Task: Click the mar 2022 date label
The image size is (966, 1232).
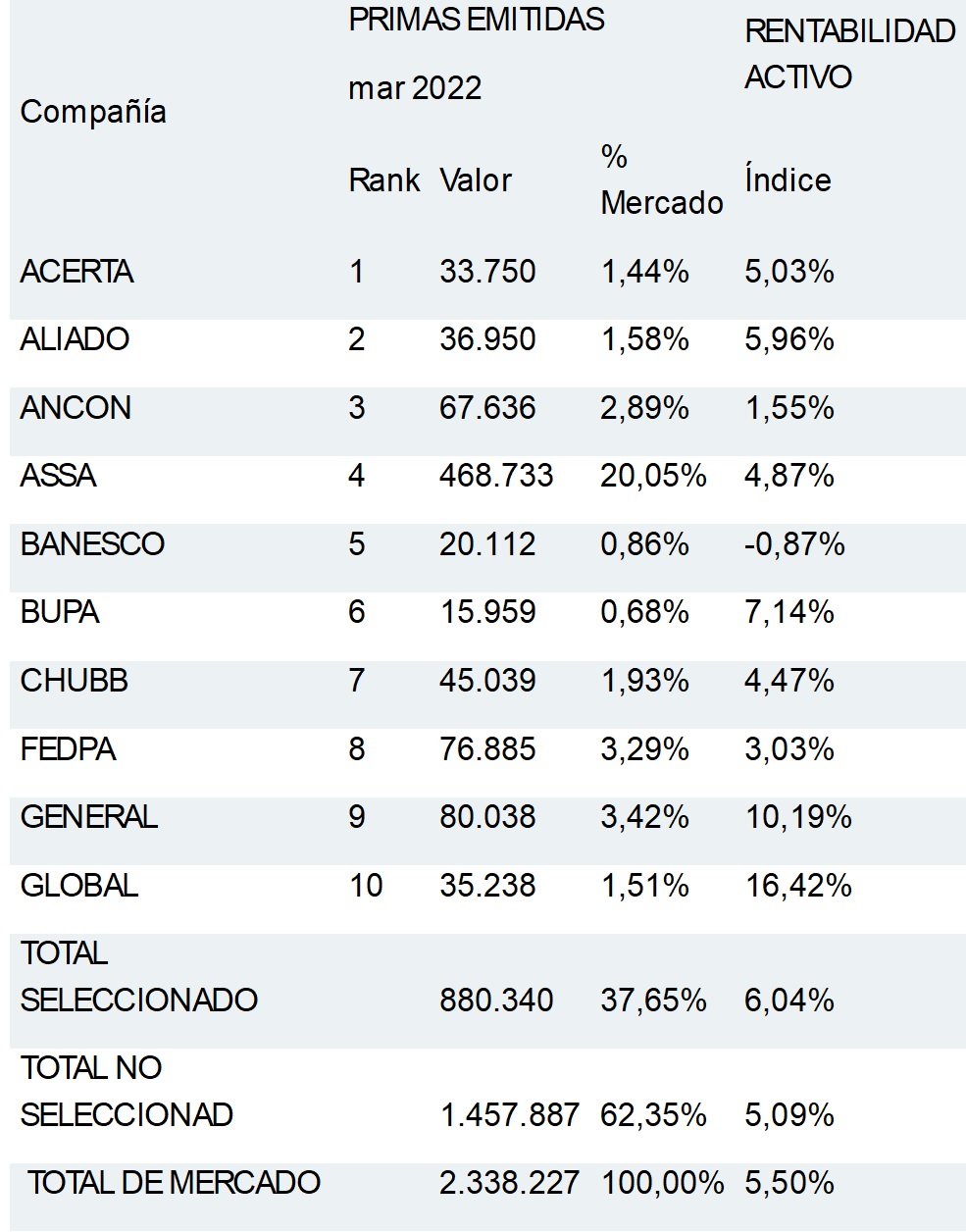Action: (415, 88)
